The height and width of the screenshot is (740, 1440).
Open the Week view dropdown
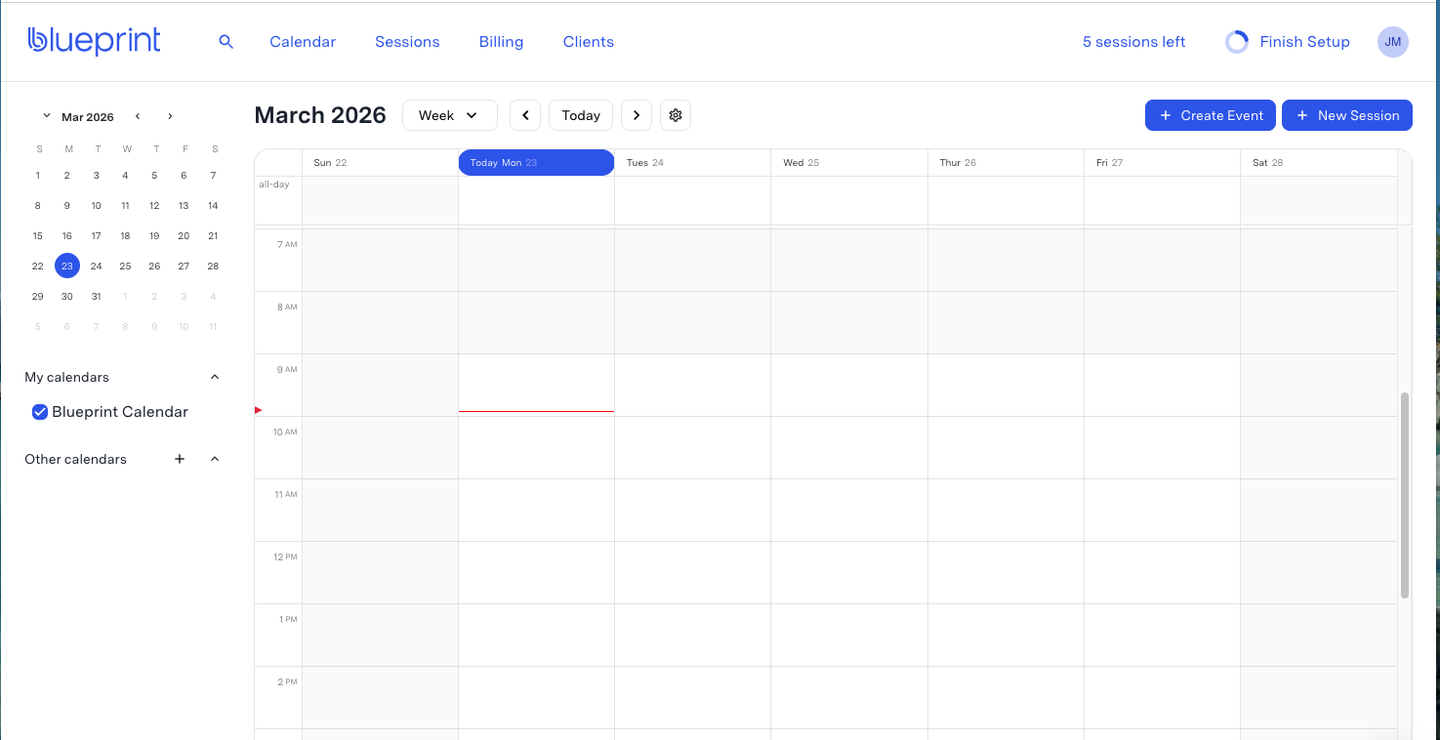(x=449, y=115)
